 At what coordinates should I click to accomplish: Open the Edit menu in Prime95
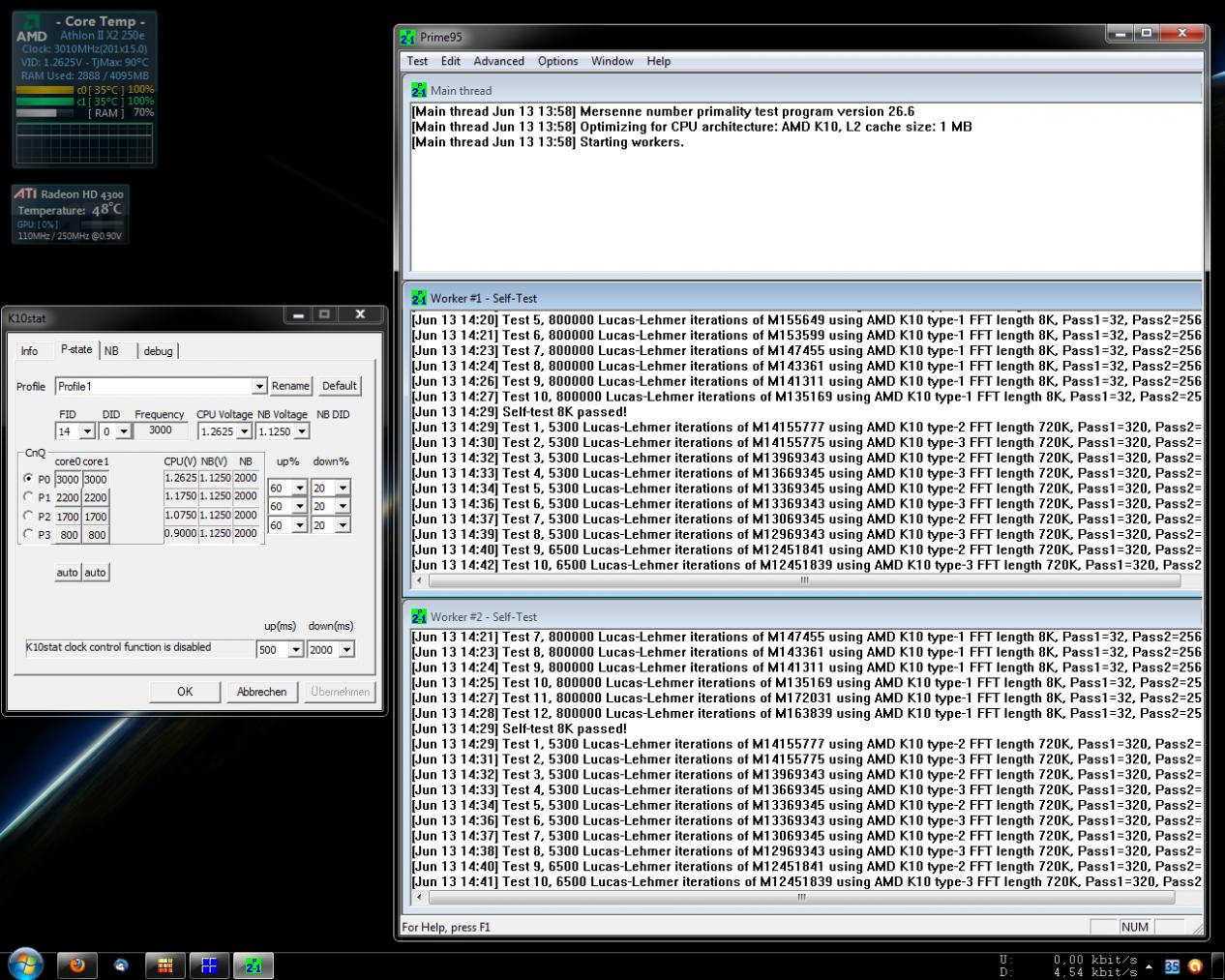click(x=451, y=61)
